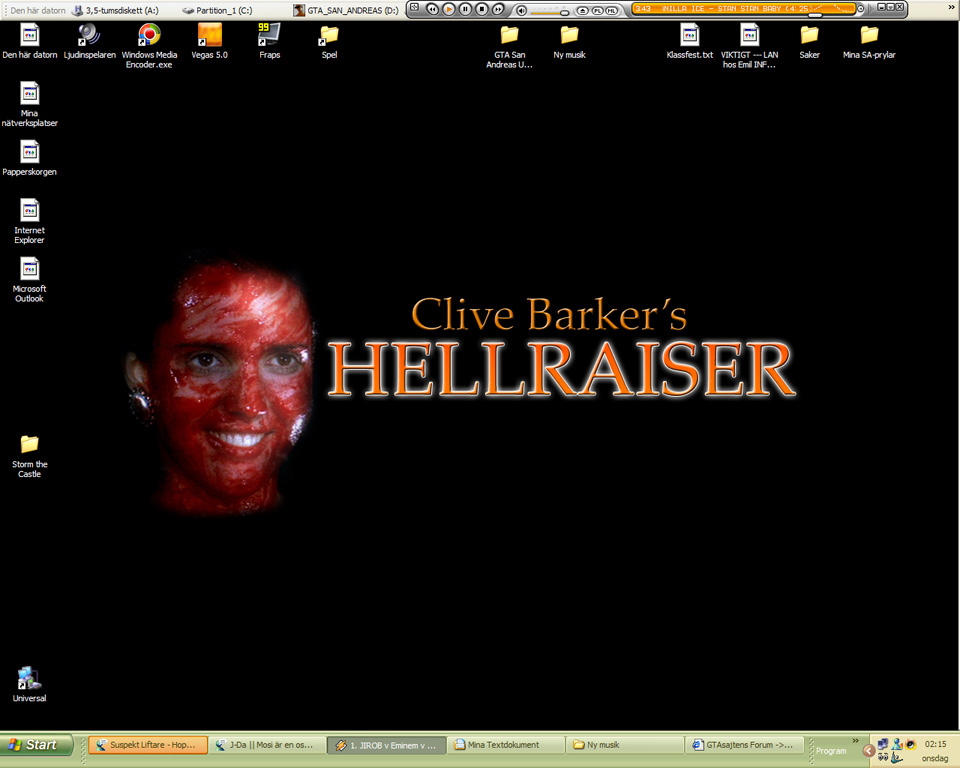
Task: Expand the Program toolbar chevron
Action: [x=855, y=740]
